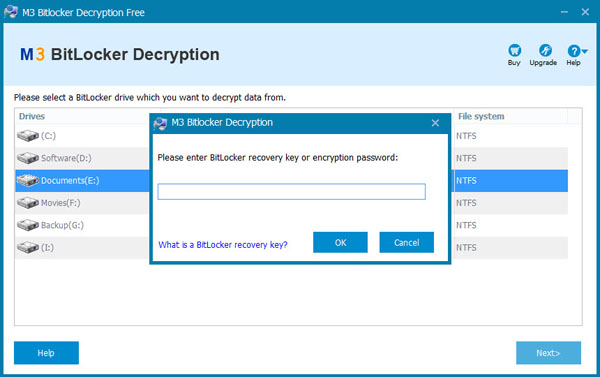Select the (C:) drive icon

pos(28,135)
